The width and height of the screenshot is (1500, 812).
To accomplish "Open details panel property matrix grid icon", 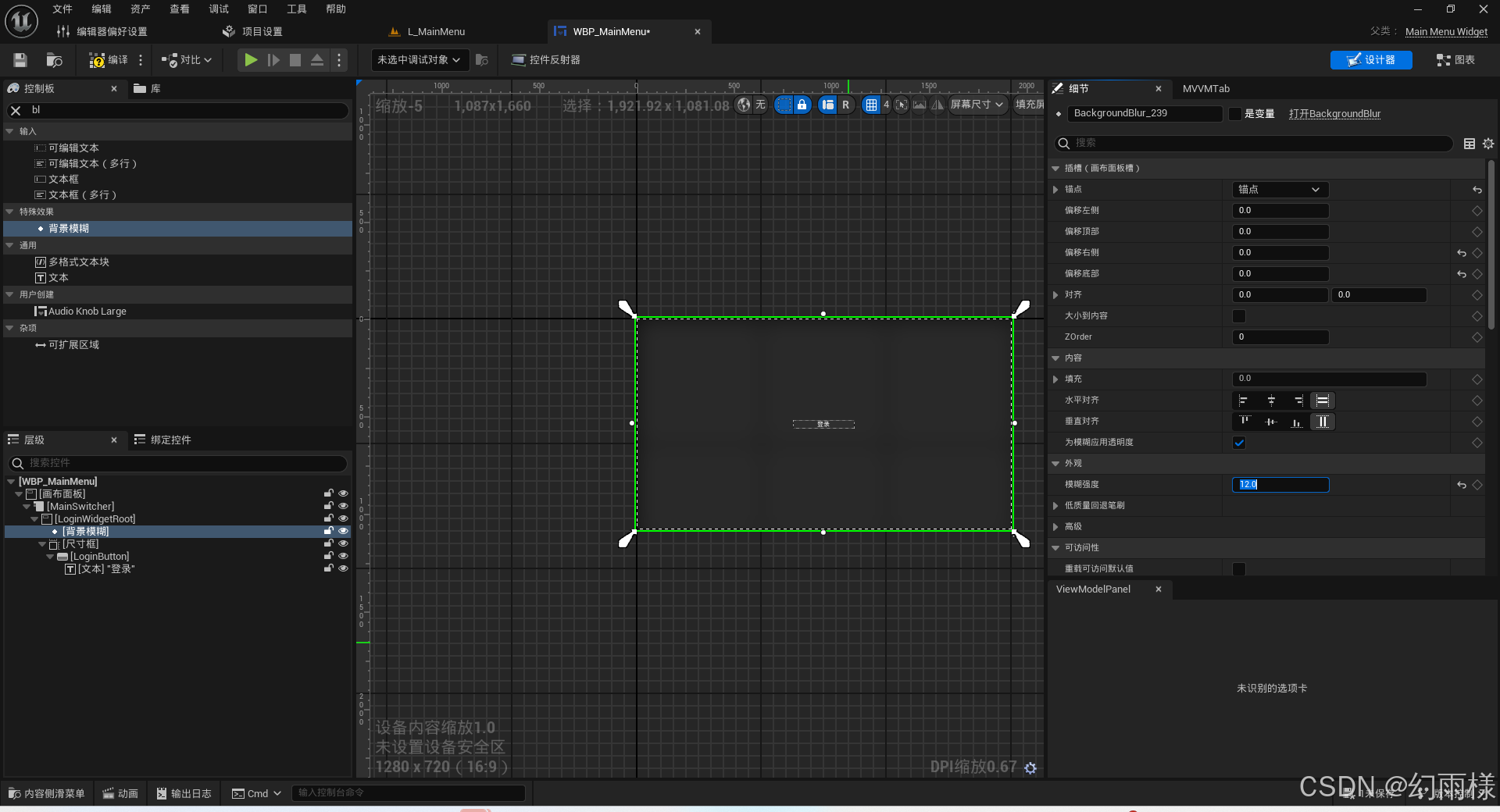I will (1470, 144).
